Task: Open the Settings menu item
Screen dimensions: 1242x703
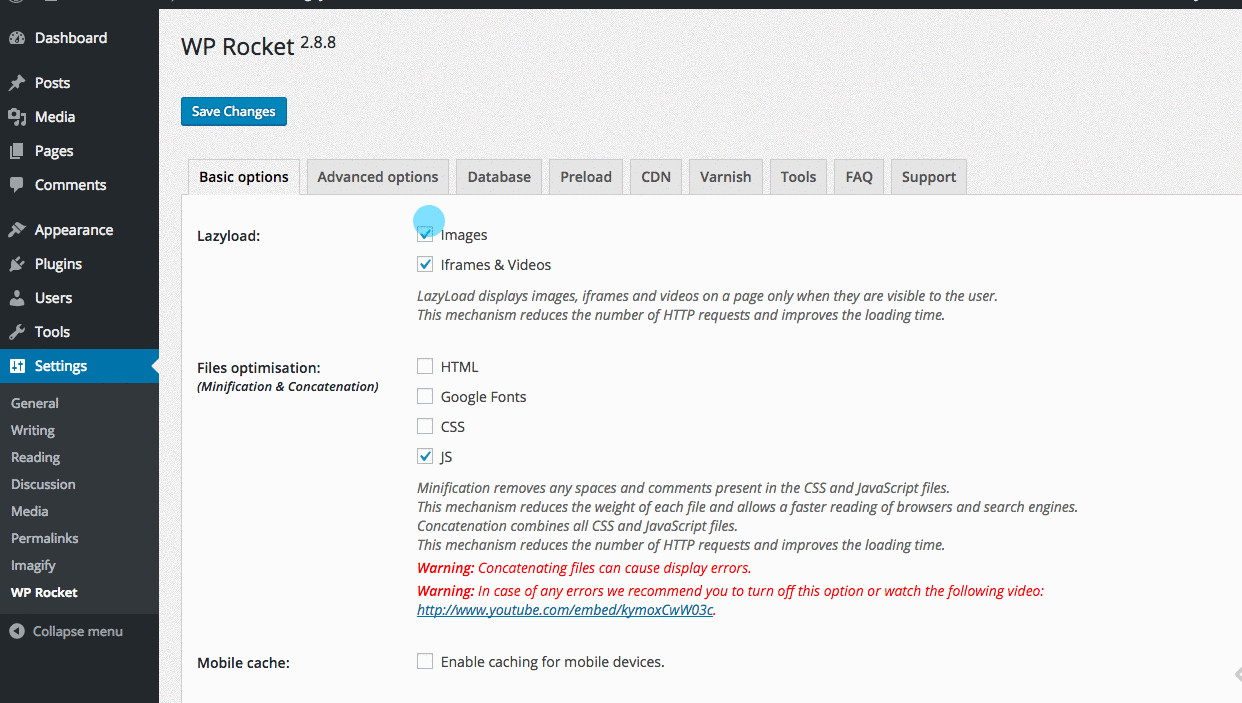Action: coord(79,366)
